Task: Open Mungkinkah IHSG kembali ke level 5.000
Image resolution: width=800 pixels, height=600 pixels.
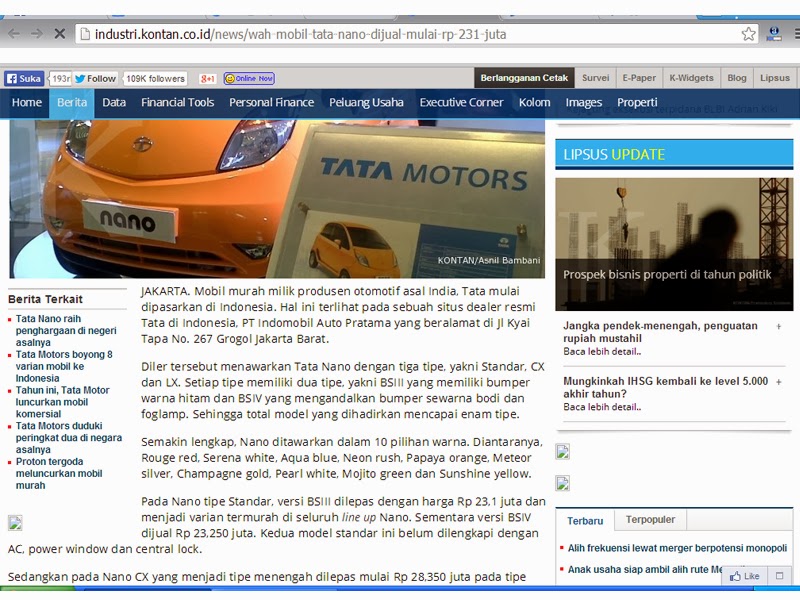Action: tap(665, 387)
